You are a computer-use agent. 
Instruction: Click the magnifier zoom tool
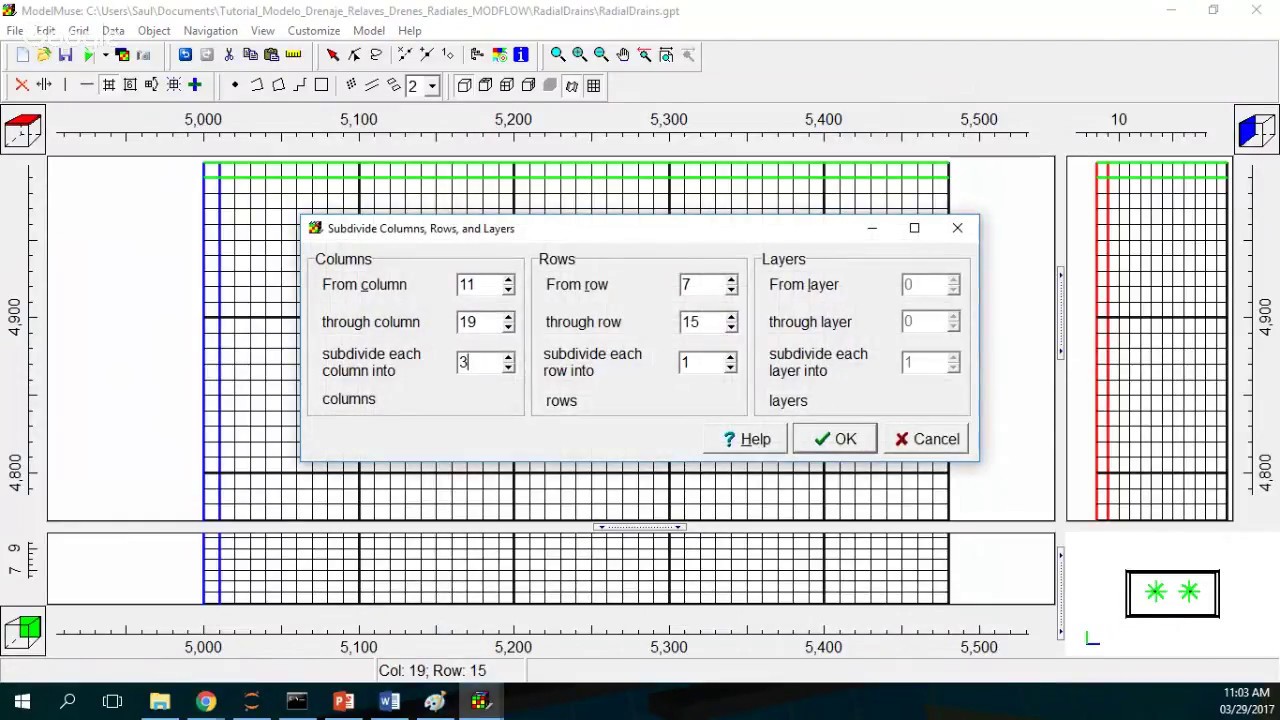coord(558,55)
